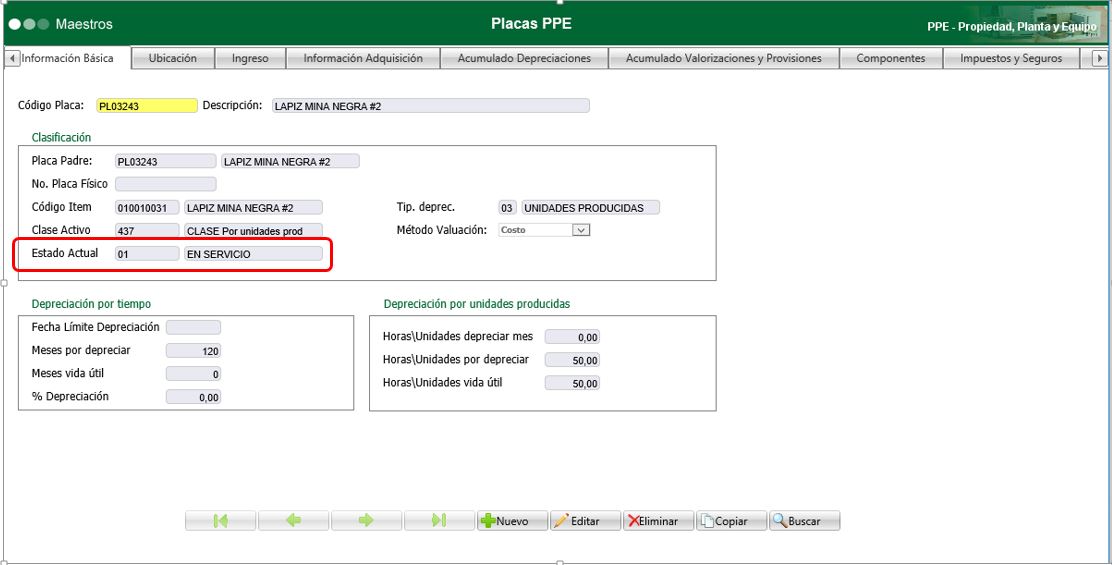Go to the previous record arrow
The width and height of the screenshot is (1112, 565).
294,521
